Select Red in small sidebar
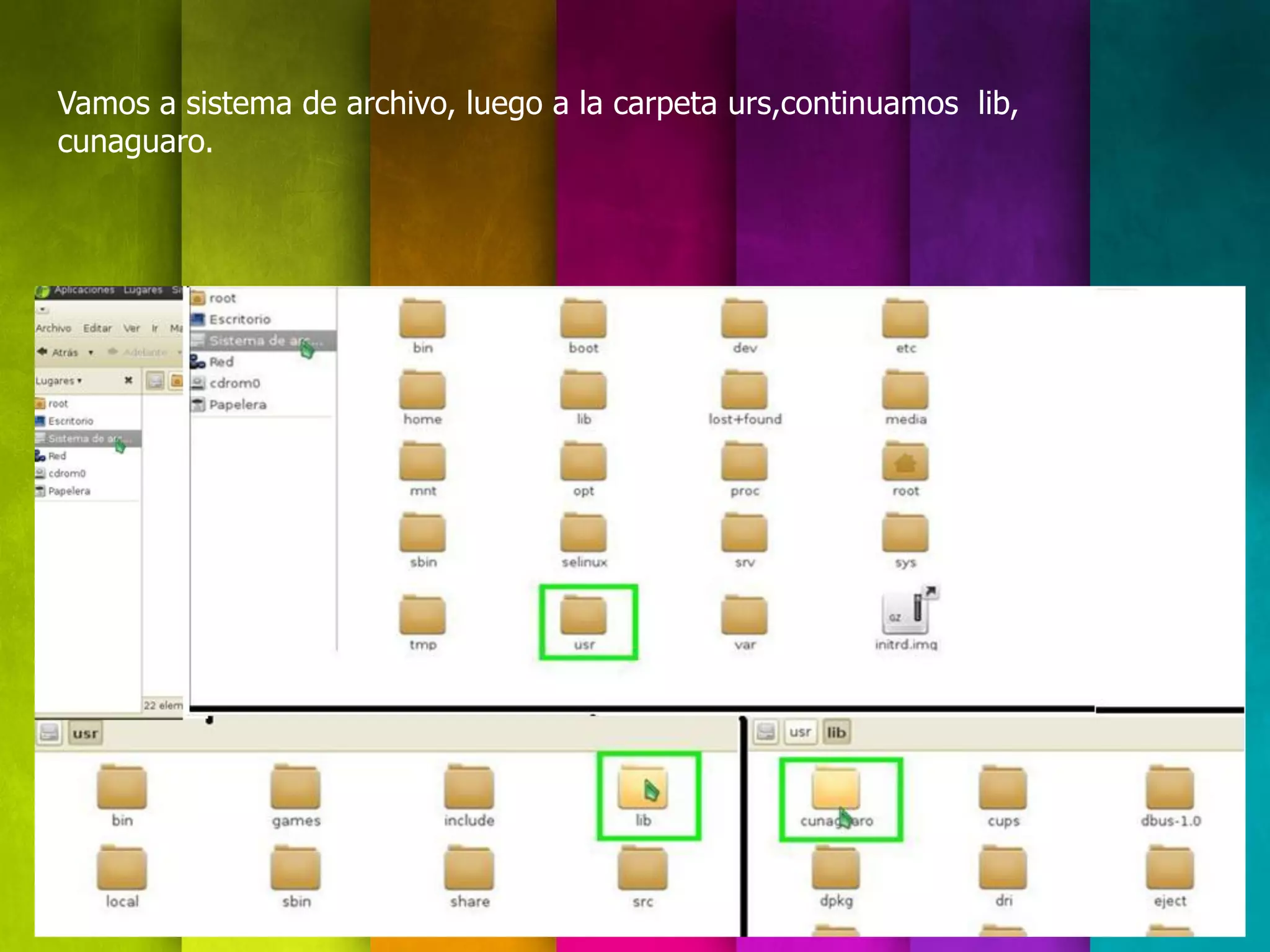The height and width of the screenshot is (952, 1270). tap(88, 456)
